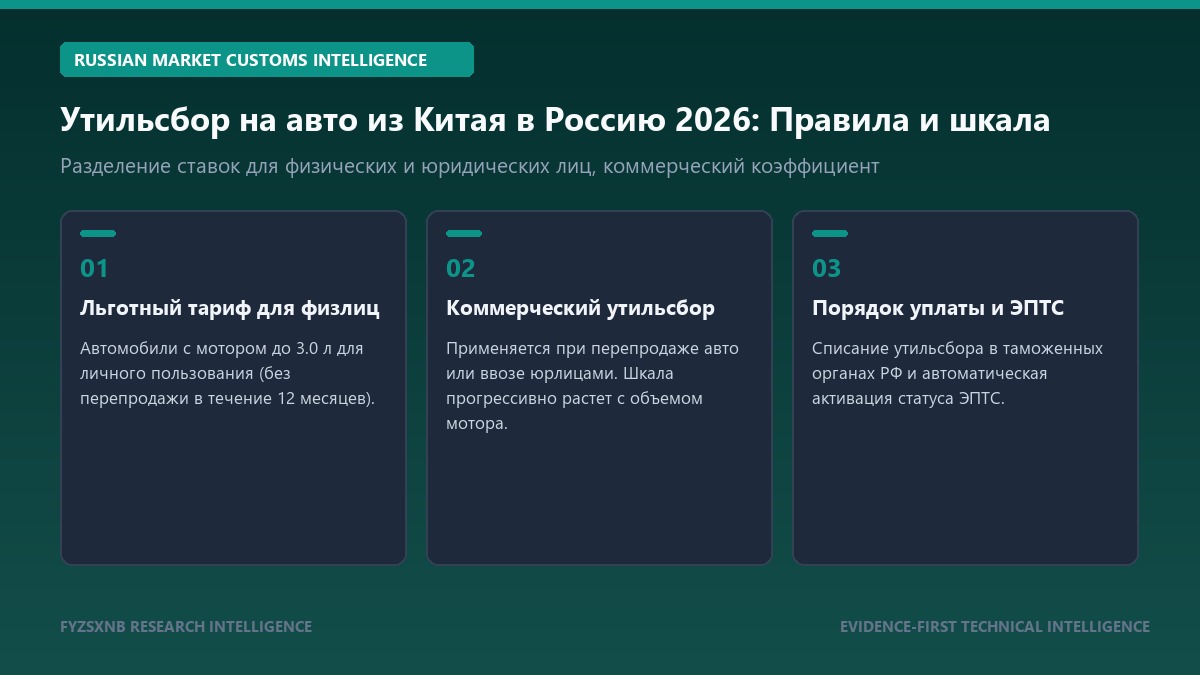Click the footer "FYZSXNB RESEARCH INTELLIGENCE"
Viewport: 1200px width, 675px height.
[186, 627]
